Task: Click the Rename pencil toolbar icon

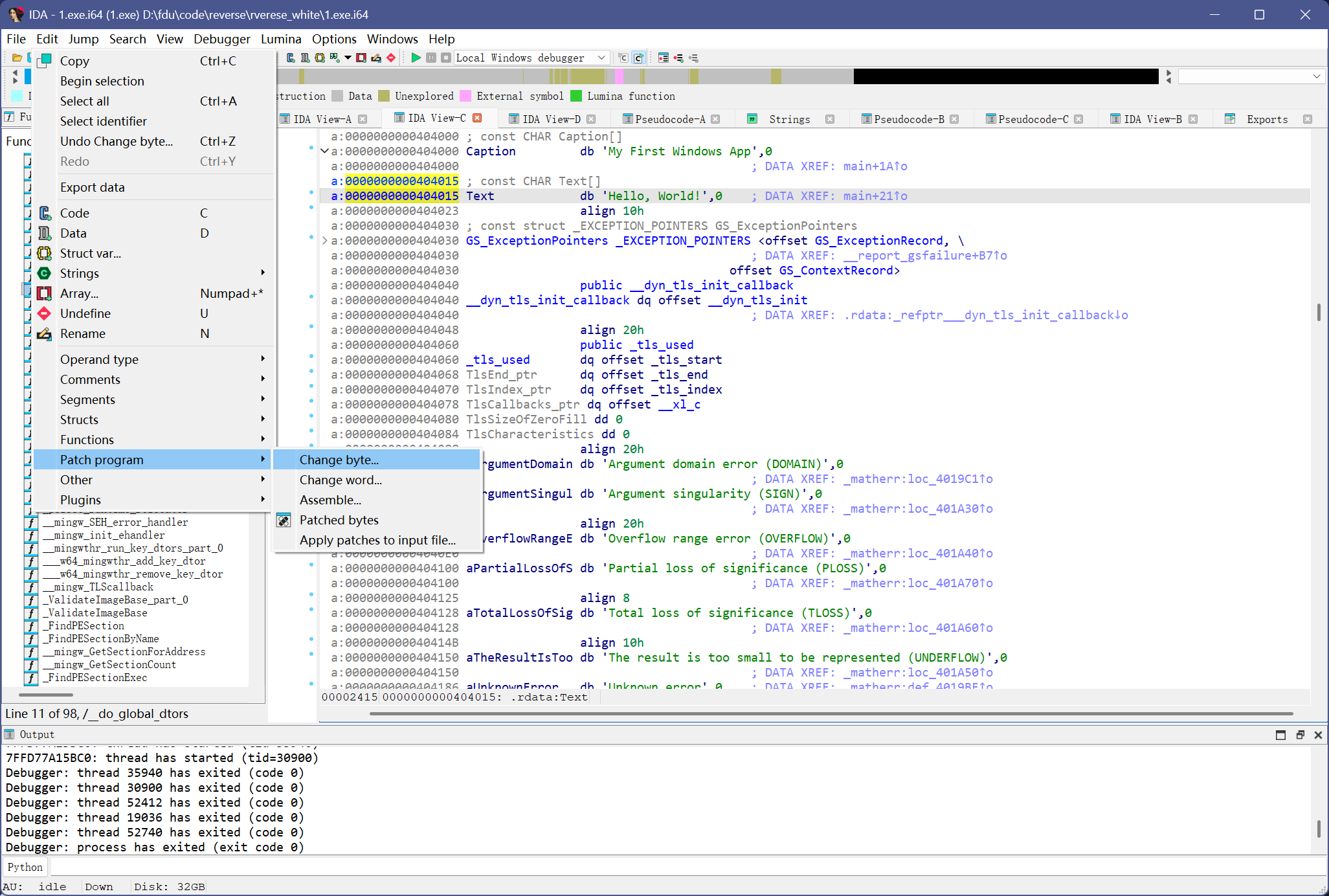Action: click(376, 58)
